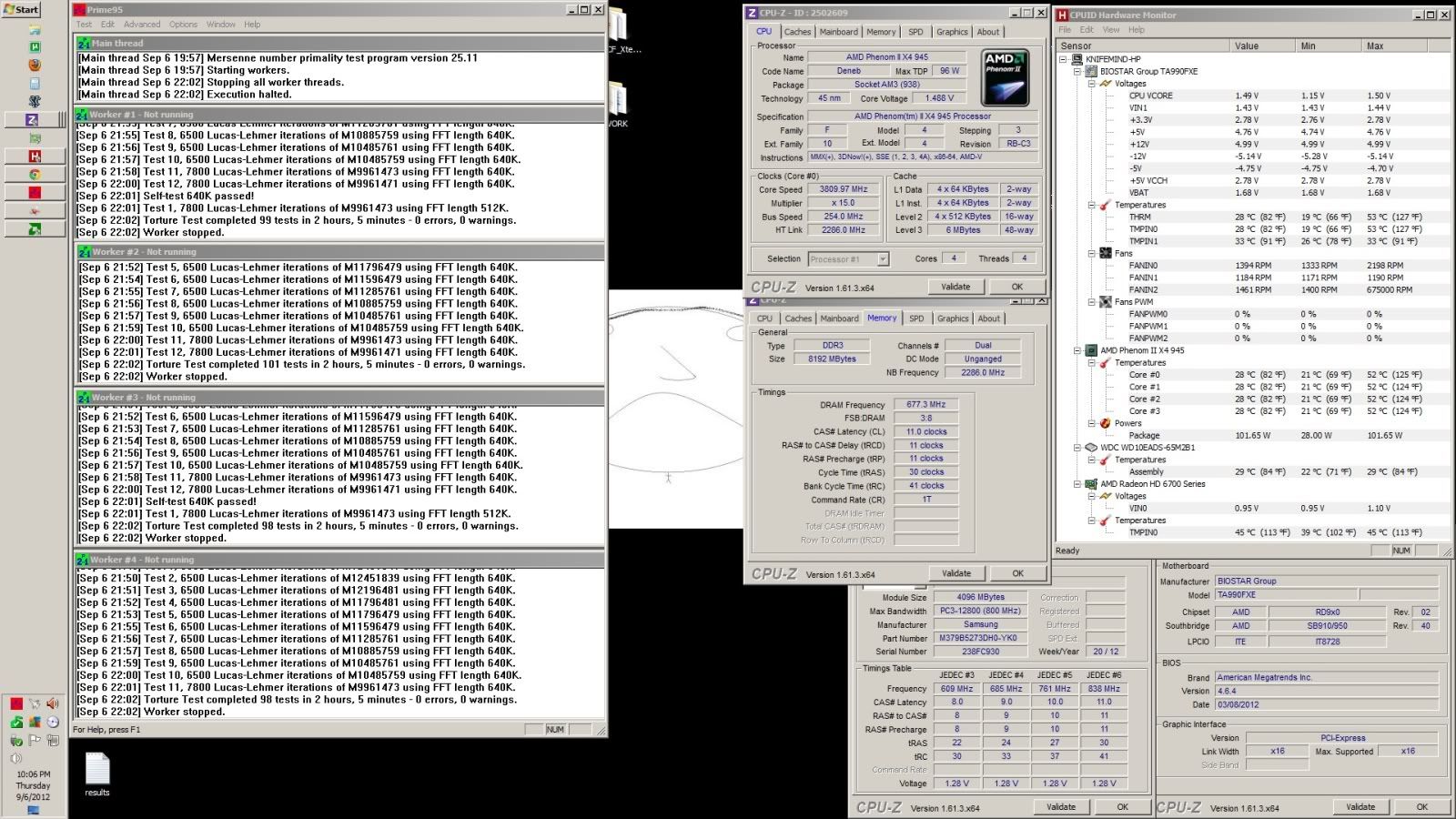Viewport: 1456px width, 819px height.
Task: Open Prime95's Window menu
Action: 221,25
